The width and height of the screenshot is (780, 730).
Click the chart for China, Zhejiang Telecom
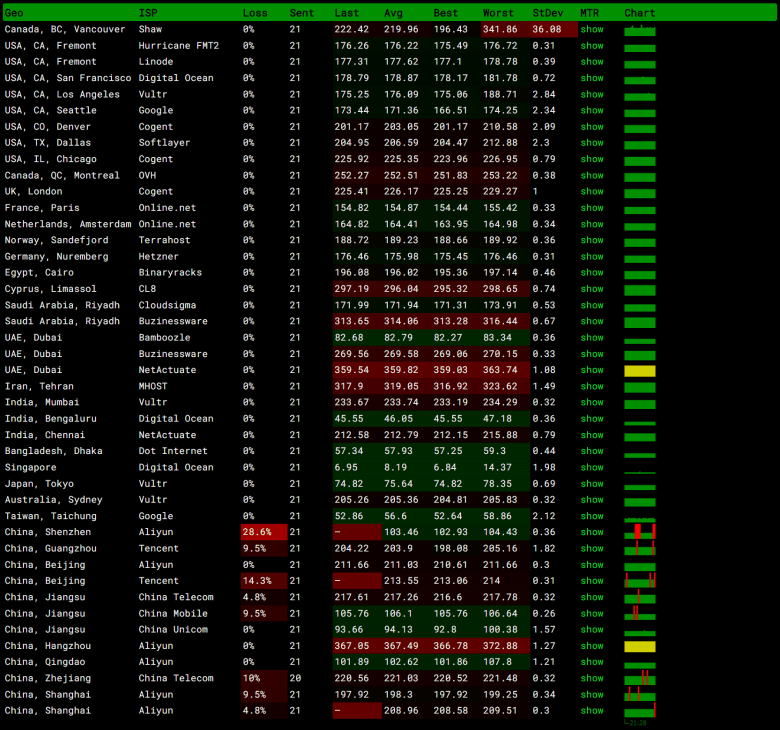pyautogui.click(x=640, y=679)
